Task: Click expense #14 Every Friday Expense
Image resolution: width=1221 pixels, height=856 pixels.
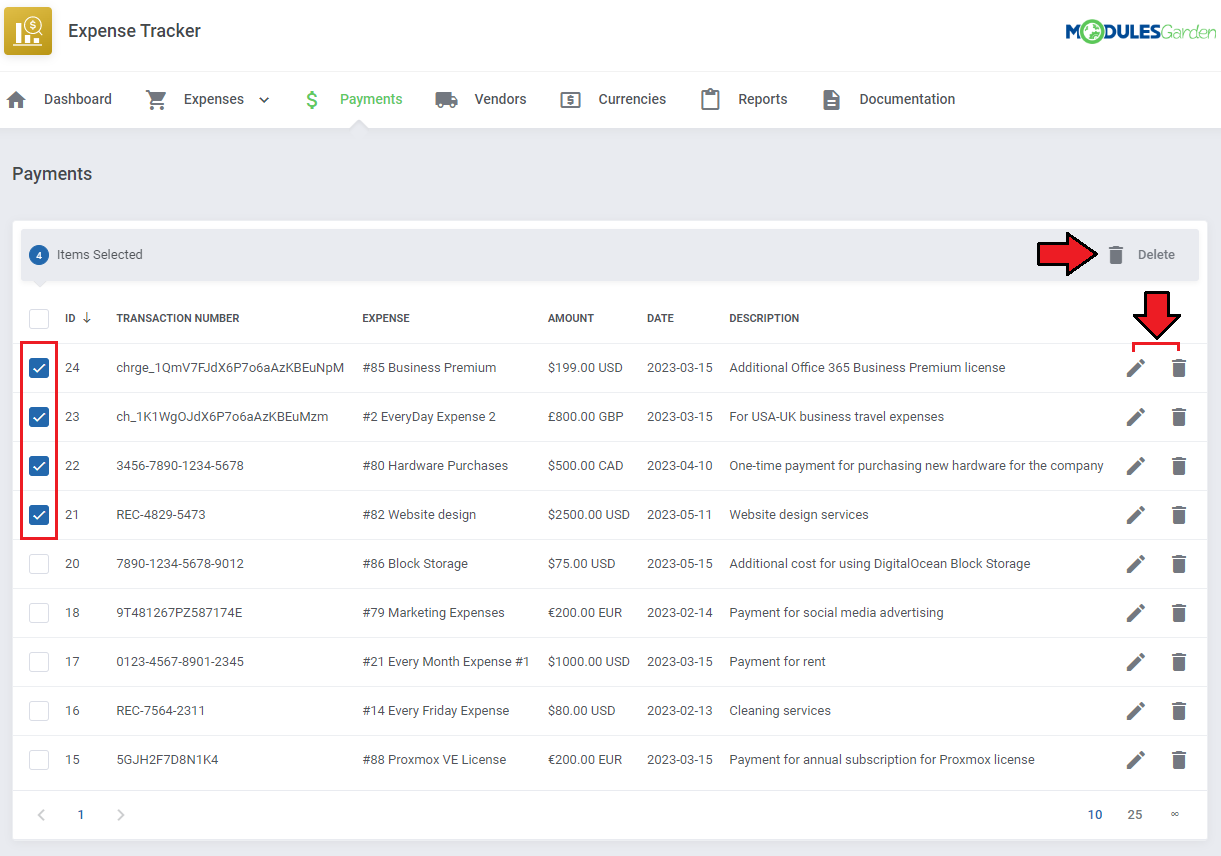Action: [436, 711]
